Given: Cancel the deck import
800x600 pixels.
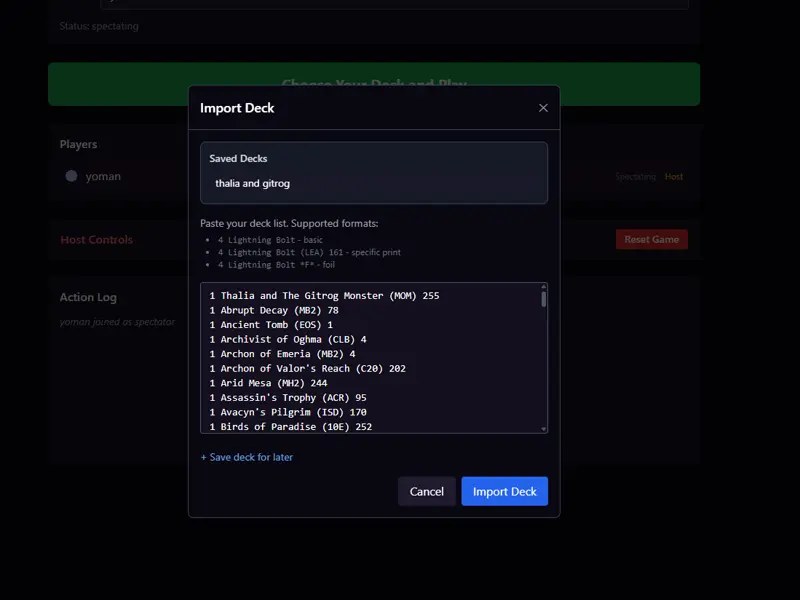Looking at the screenshot, I should 427,491.
